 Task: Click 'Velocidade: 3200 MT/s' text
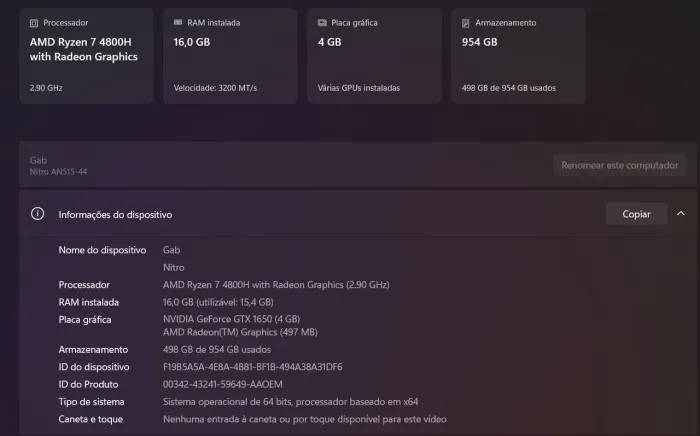pos(215,88)
